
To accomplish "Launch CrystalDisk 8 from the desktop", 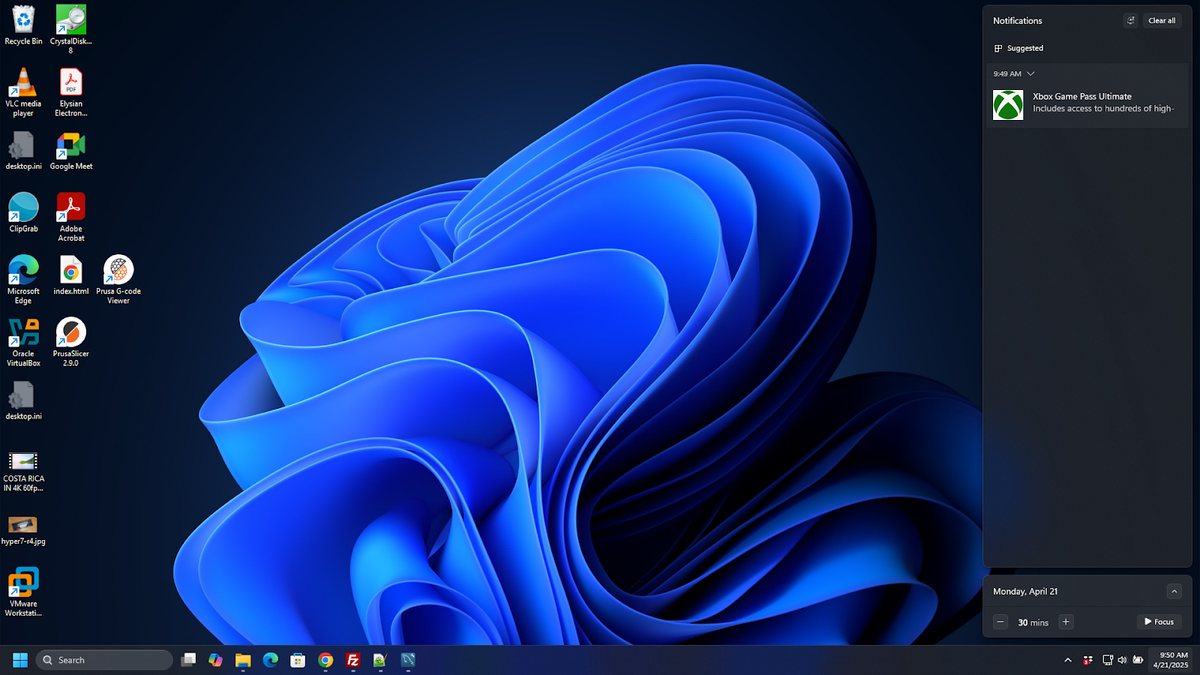I will point(70,29).
